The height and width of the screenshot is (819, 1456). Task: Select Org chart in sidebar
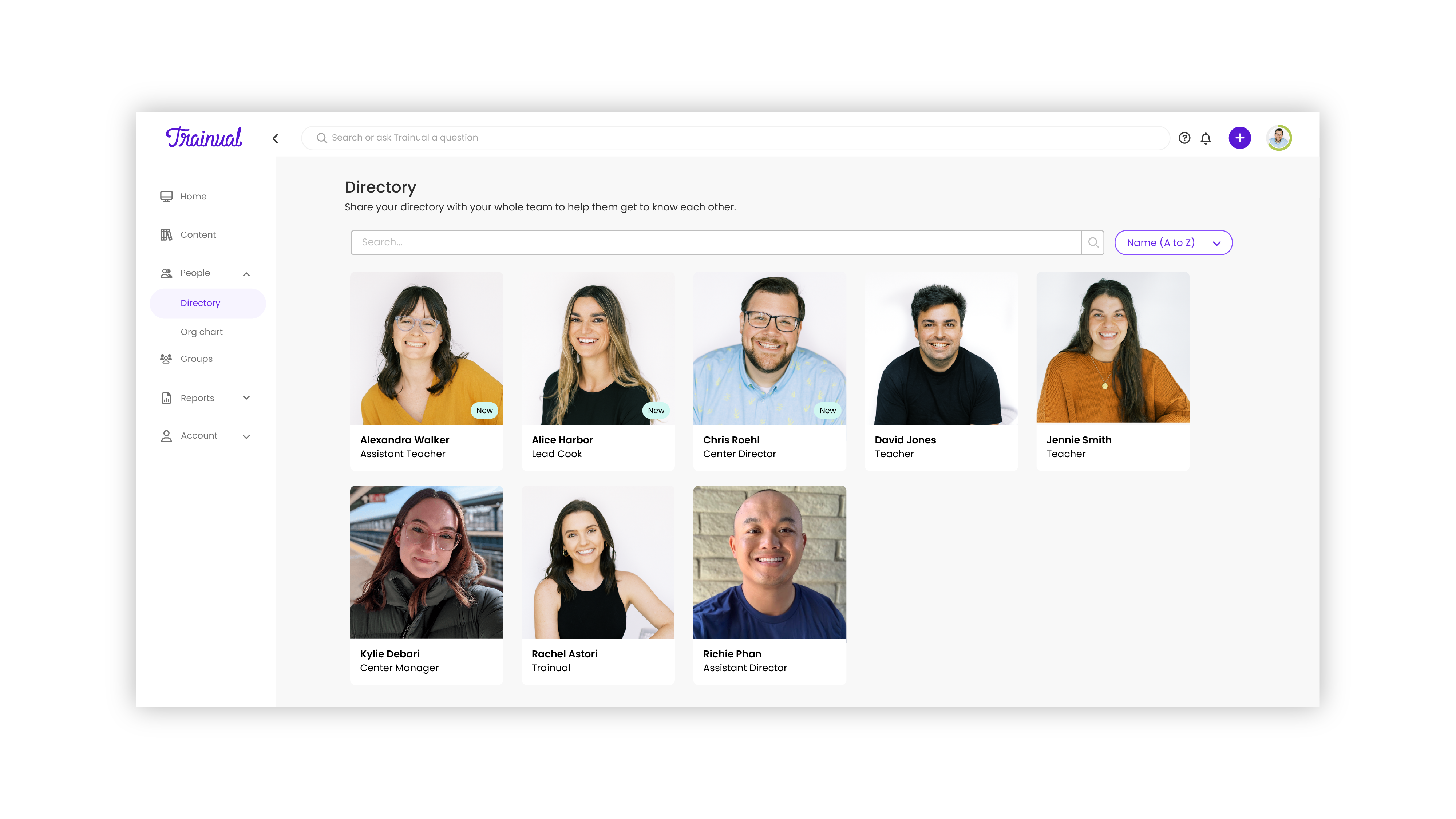[x=201, y=332]
